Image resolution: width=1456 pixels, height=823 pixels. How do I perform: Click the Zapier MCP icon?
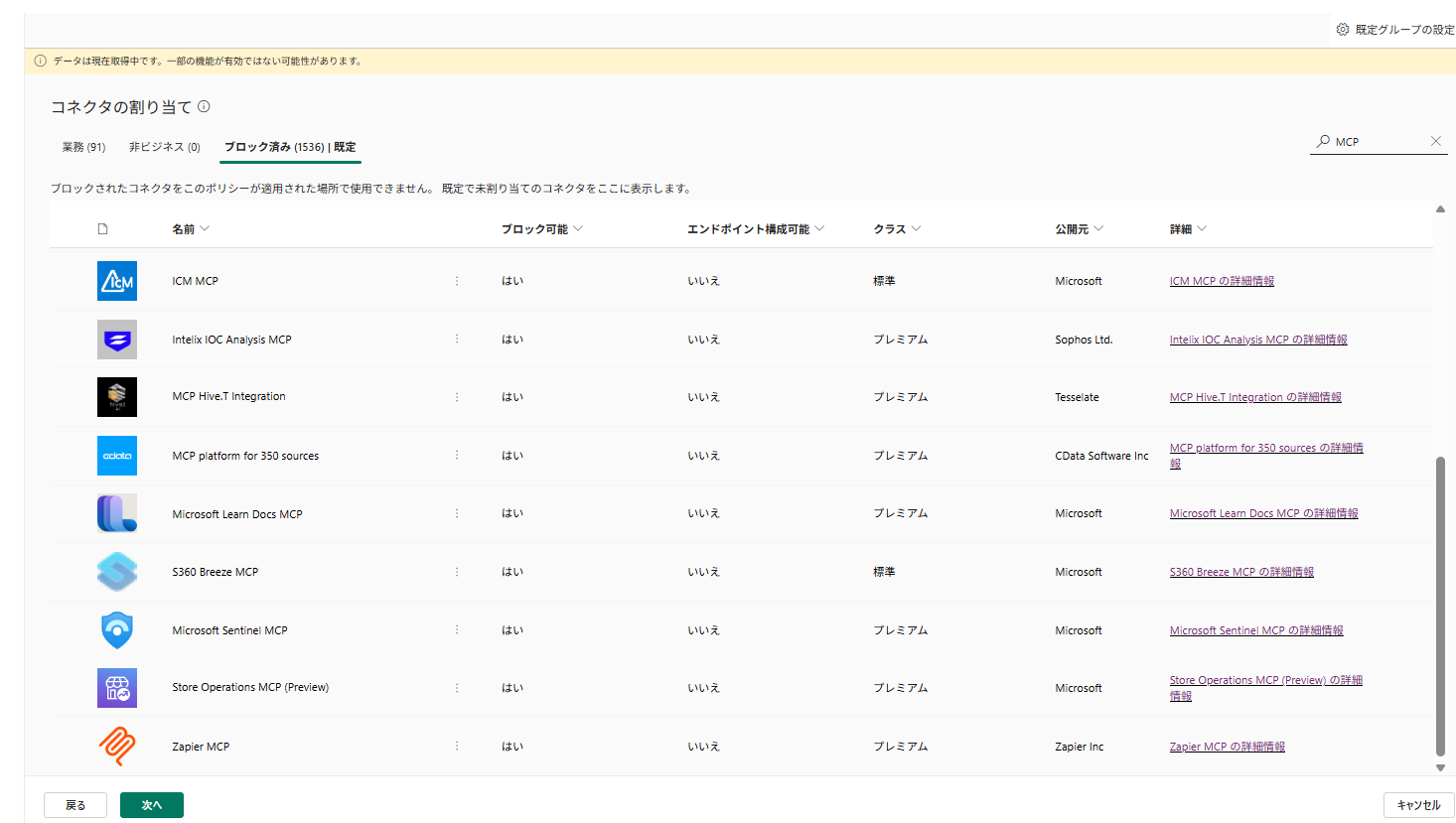point(117,747)
